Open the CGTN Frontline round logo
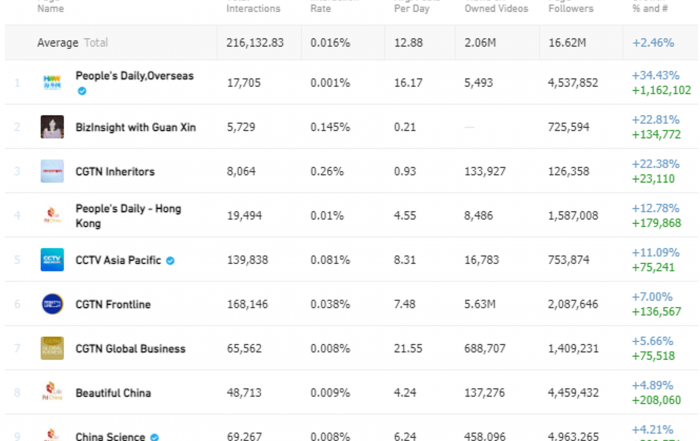Image resolution: width=700 pixels, height=441 pixels. pyautogui.click(x=52, y=304)
